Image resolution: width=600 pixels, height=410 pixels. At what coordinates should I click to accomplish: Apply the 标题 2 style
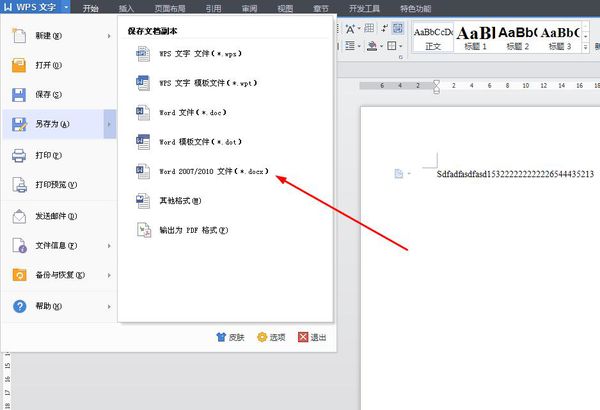[518, 38]
